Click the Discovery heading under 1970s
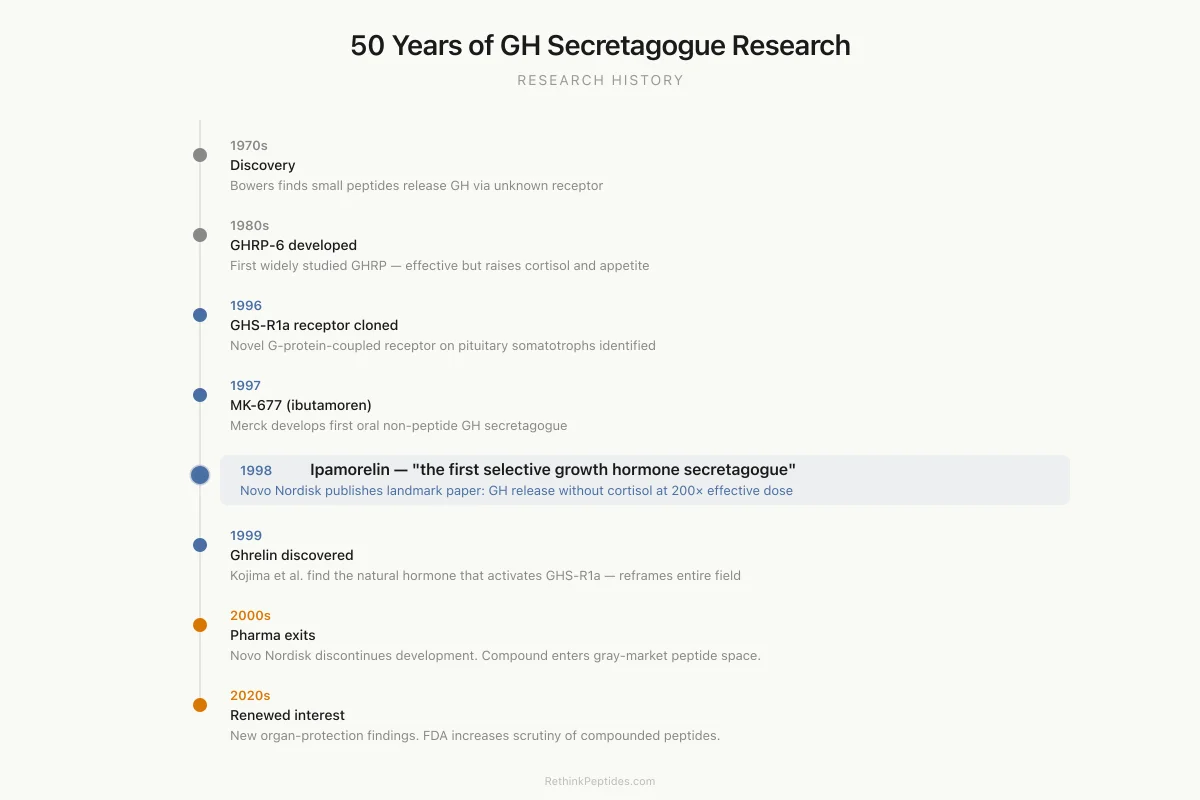The image size is (1200, 800). (x=263, y=165)
